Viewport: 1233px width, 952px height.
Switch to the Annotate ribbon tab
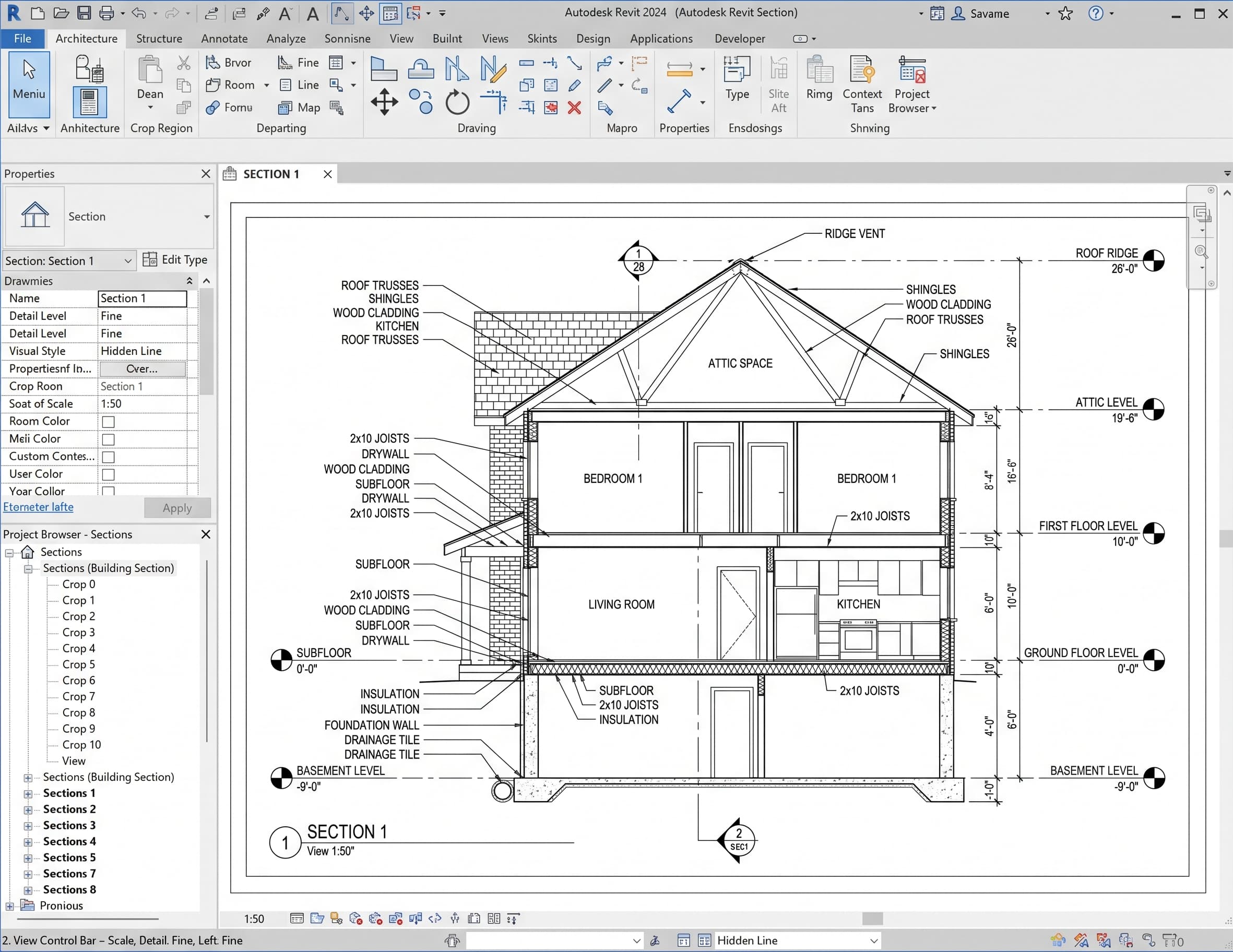[224, 39]
